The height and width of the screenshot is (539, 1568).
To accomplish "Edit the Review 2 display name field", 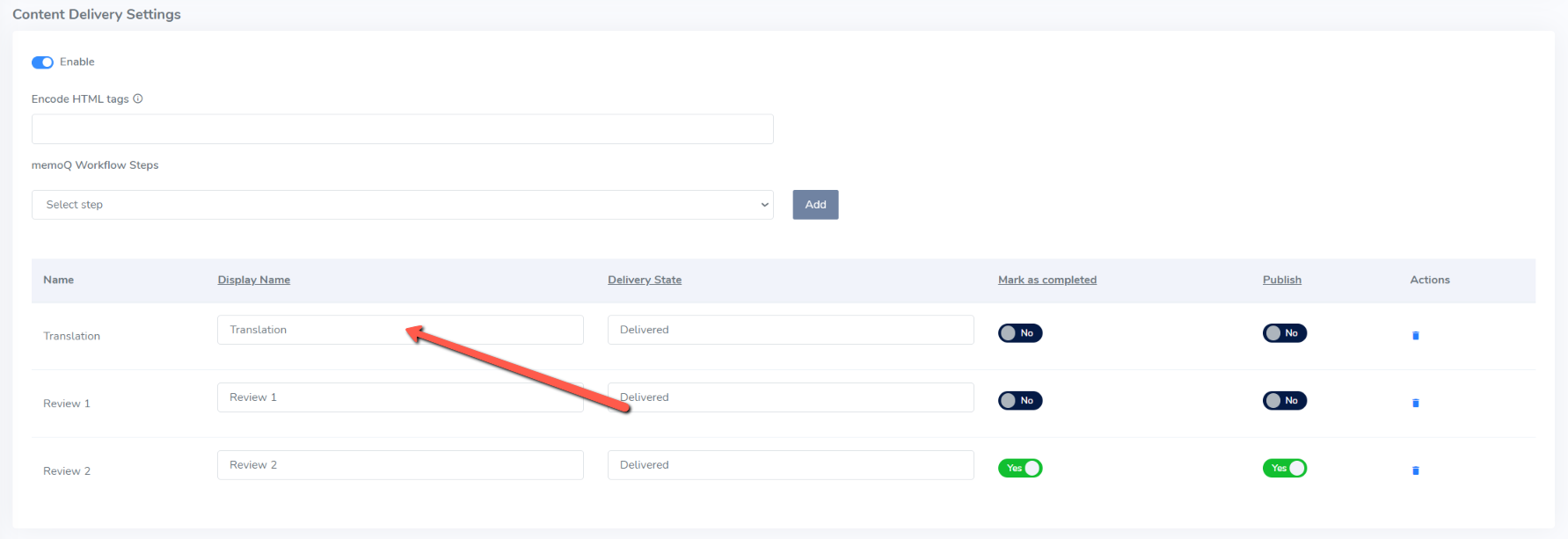I will tap(400, 465).
